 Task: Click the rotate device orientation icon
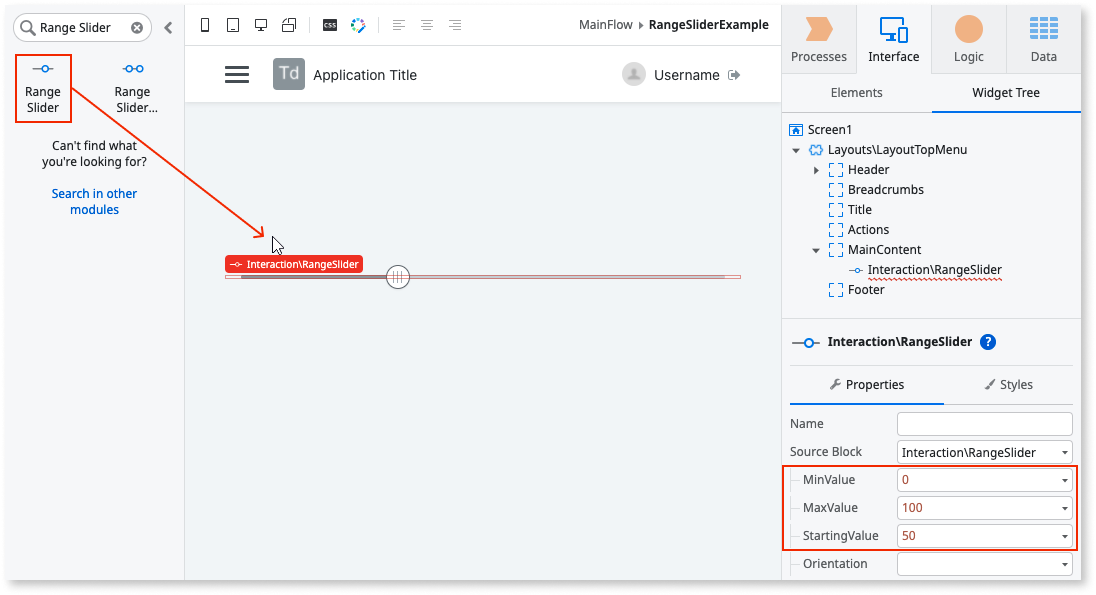click(289, 25)
